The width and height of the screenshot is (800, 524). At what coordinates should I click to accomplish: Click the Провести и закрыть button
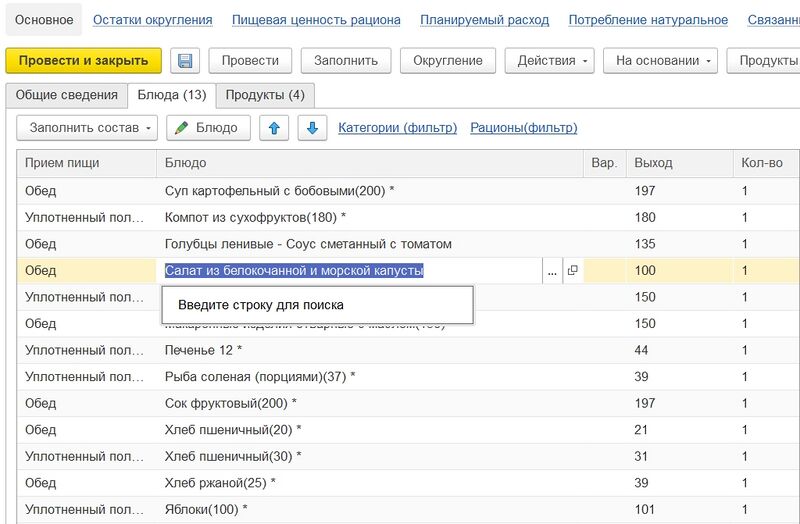coord(83,61)
